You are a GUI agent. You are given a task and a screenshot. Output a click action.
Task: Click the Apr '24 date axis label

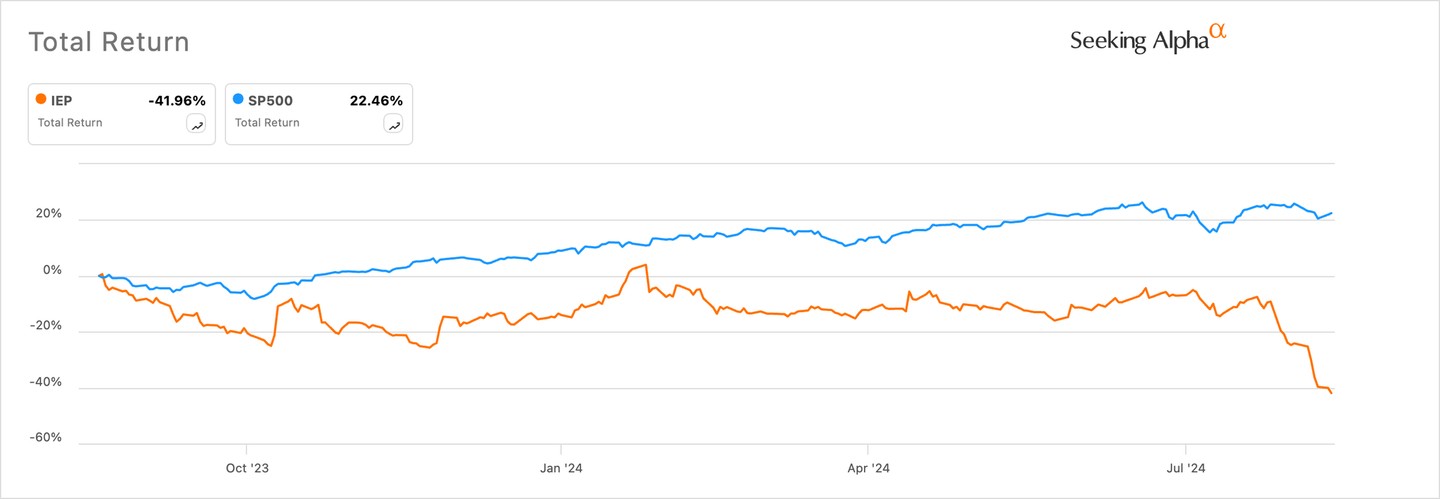click(x=868, y=467)
